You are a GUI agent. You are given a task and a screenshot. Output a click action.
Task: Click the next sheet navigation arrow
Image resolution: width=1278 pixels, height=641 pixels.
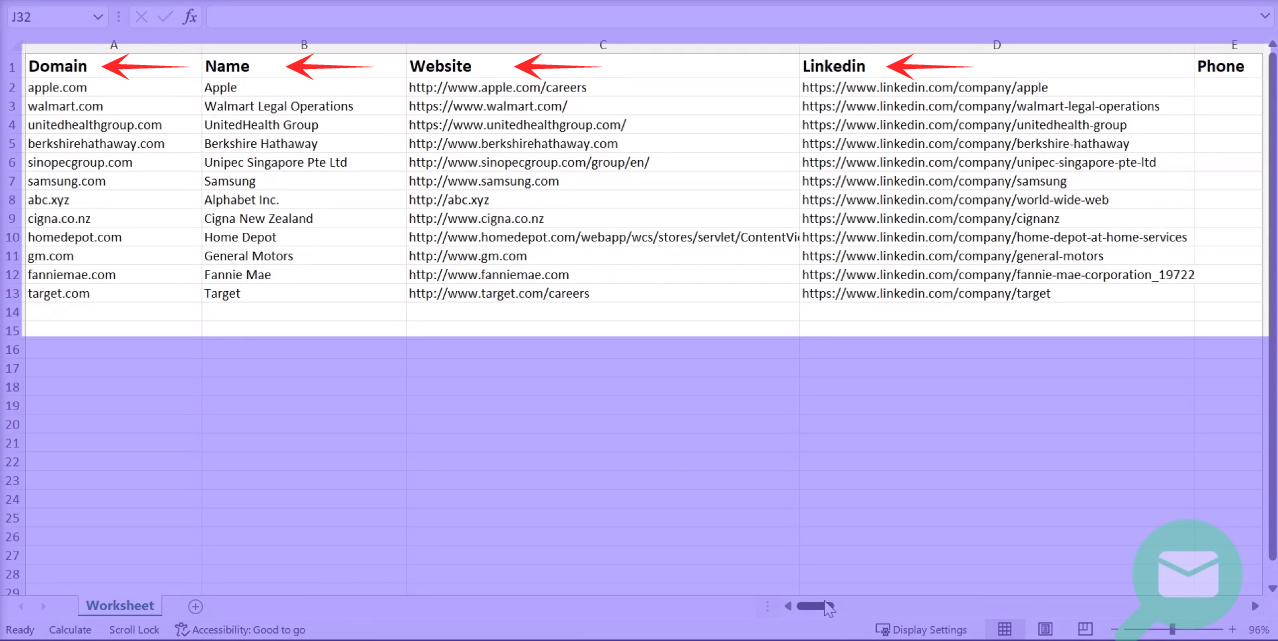pos(43,606)
